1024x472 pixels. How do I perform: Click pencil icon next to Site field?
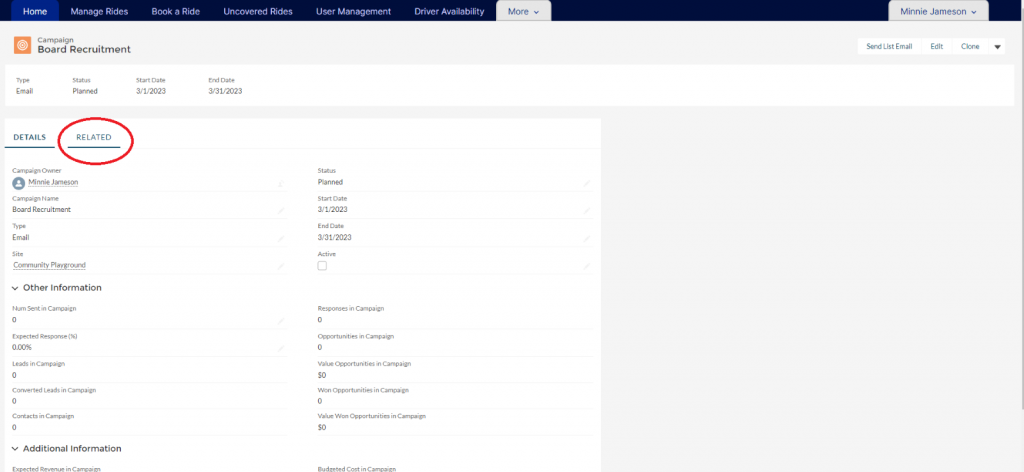pyautogui.click(x=281, y=266)
